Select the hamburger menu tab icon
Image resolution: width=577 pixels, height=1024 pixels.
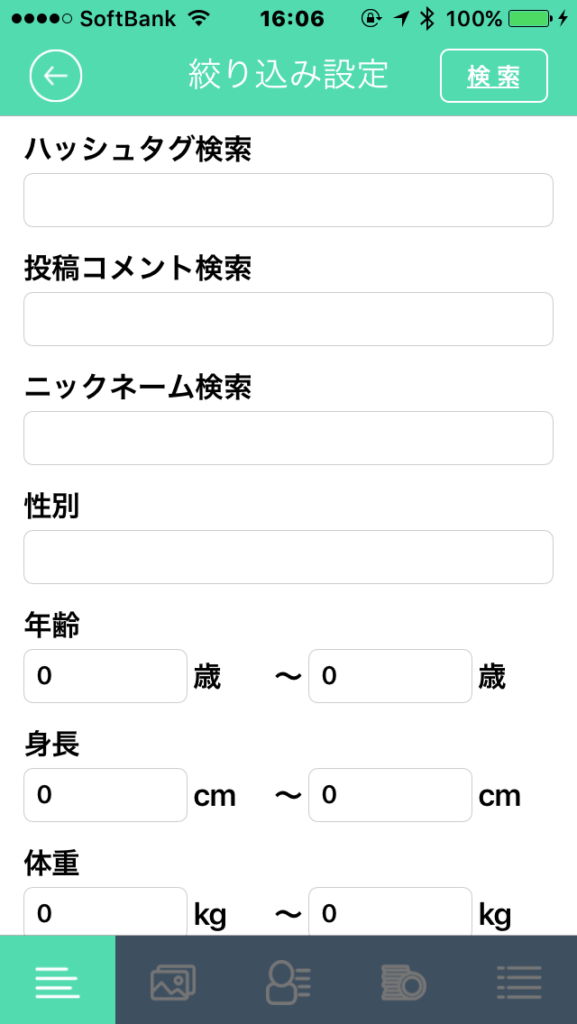click(57, 981)
